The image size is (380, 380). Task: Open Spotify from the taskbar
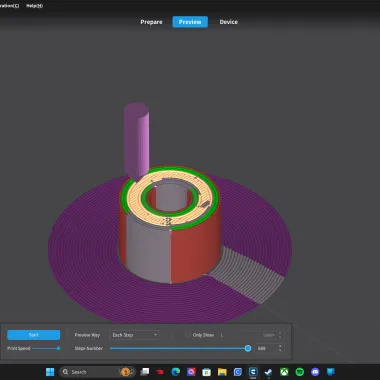[x=300, y=372]
